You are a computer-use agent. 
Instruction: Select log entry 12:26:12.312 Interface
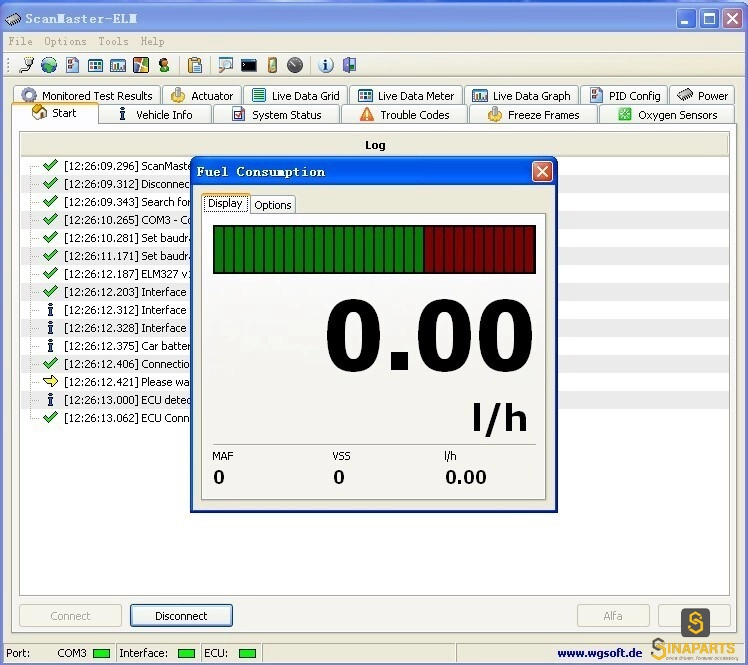pyautogui.click(x=126, y=310)
